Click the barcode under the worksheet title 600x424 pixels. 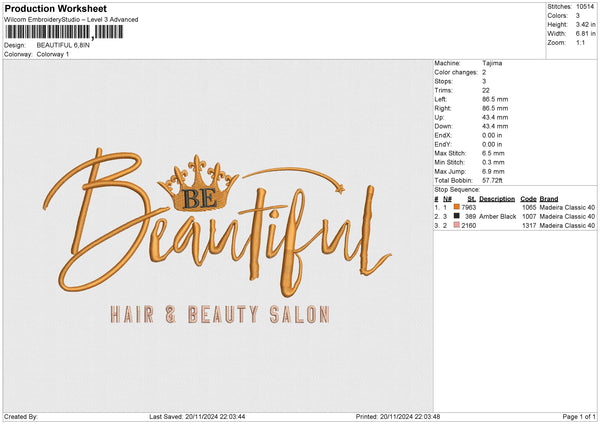coord(64,32)
